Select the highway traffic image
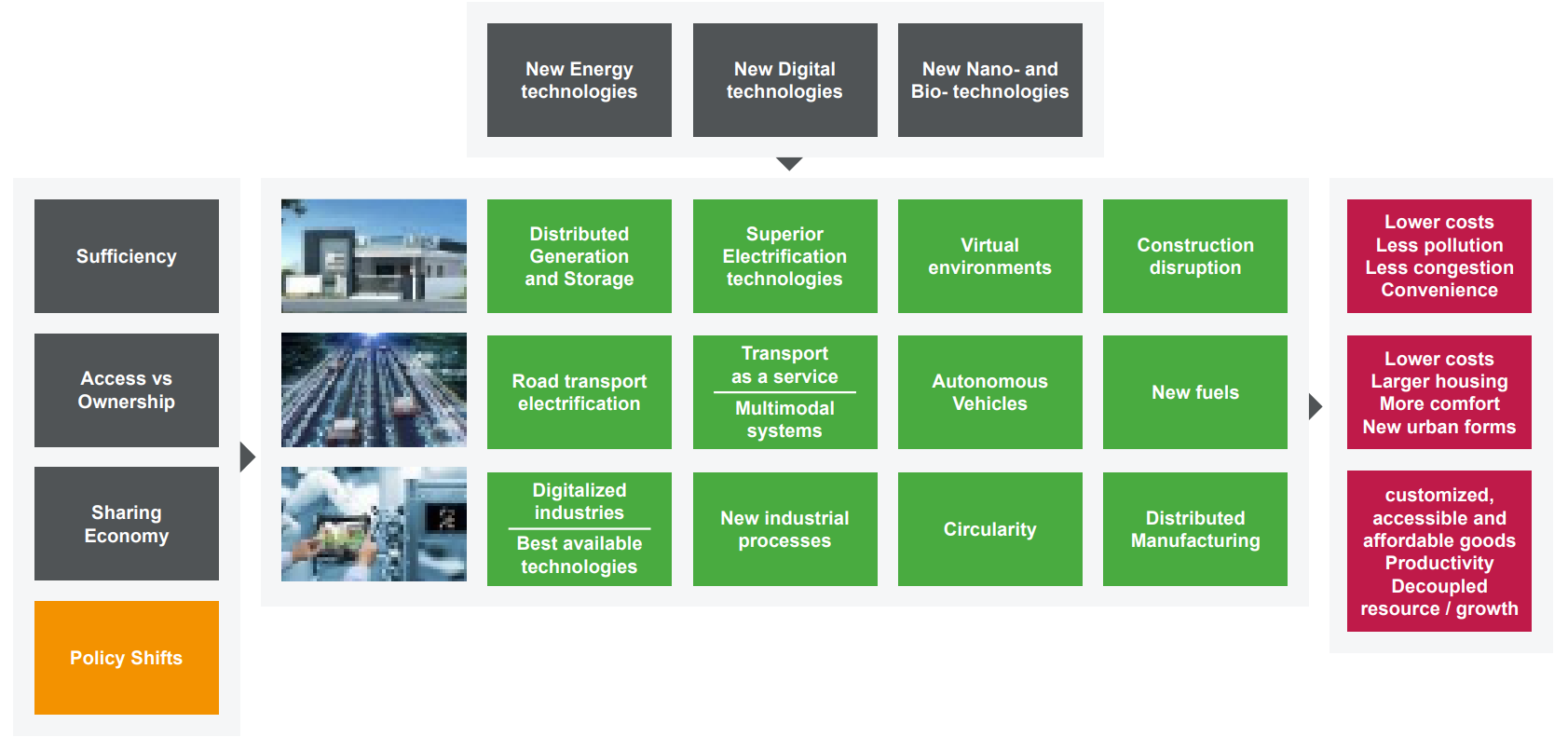Screen dimensions: 1568x737 [374, 390]
